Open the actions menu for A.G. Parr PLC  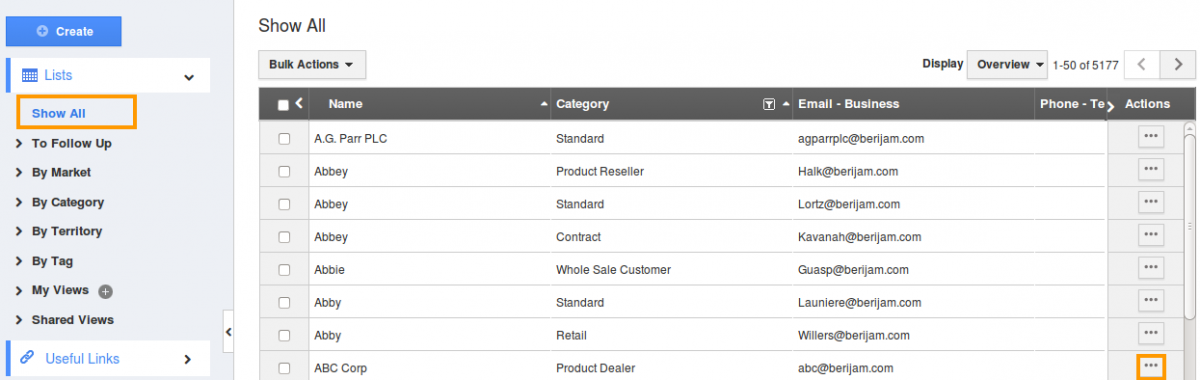tap(1151, 136)
